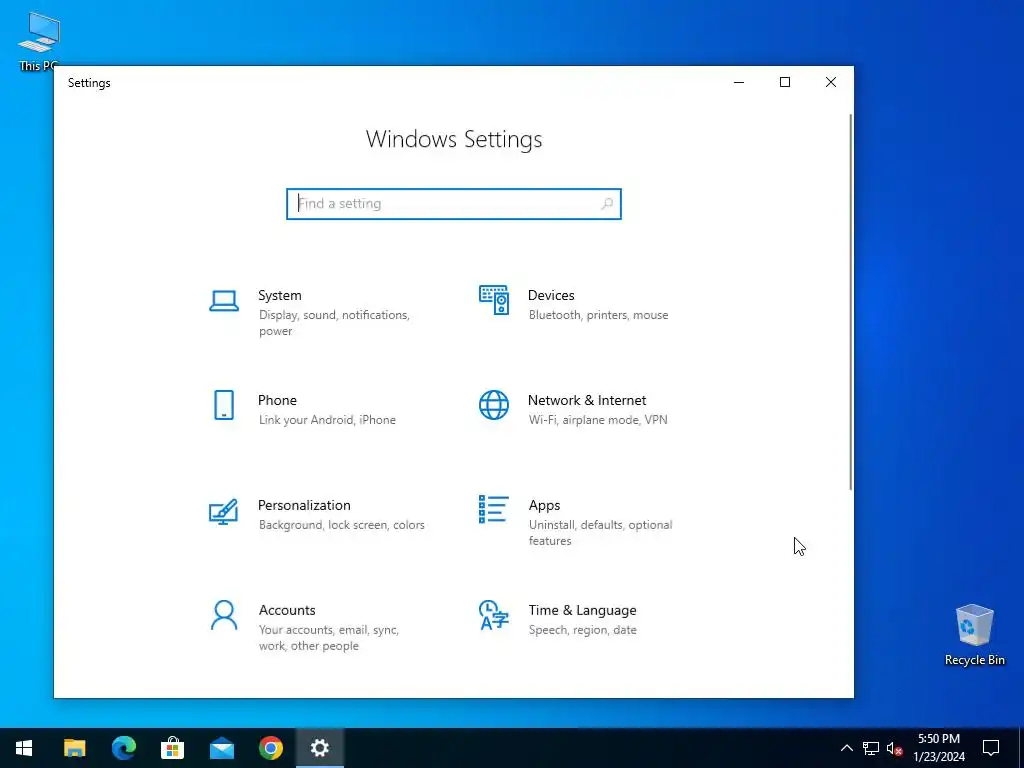Image resolution: width=1024 pixels, height=768 pixels.
Task: Open the Network & Internet globe icon
Action: point(494,405)
